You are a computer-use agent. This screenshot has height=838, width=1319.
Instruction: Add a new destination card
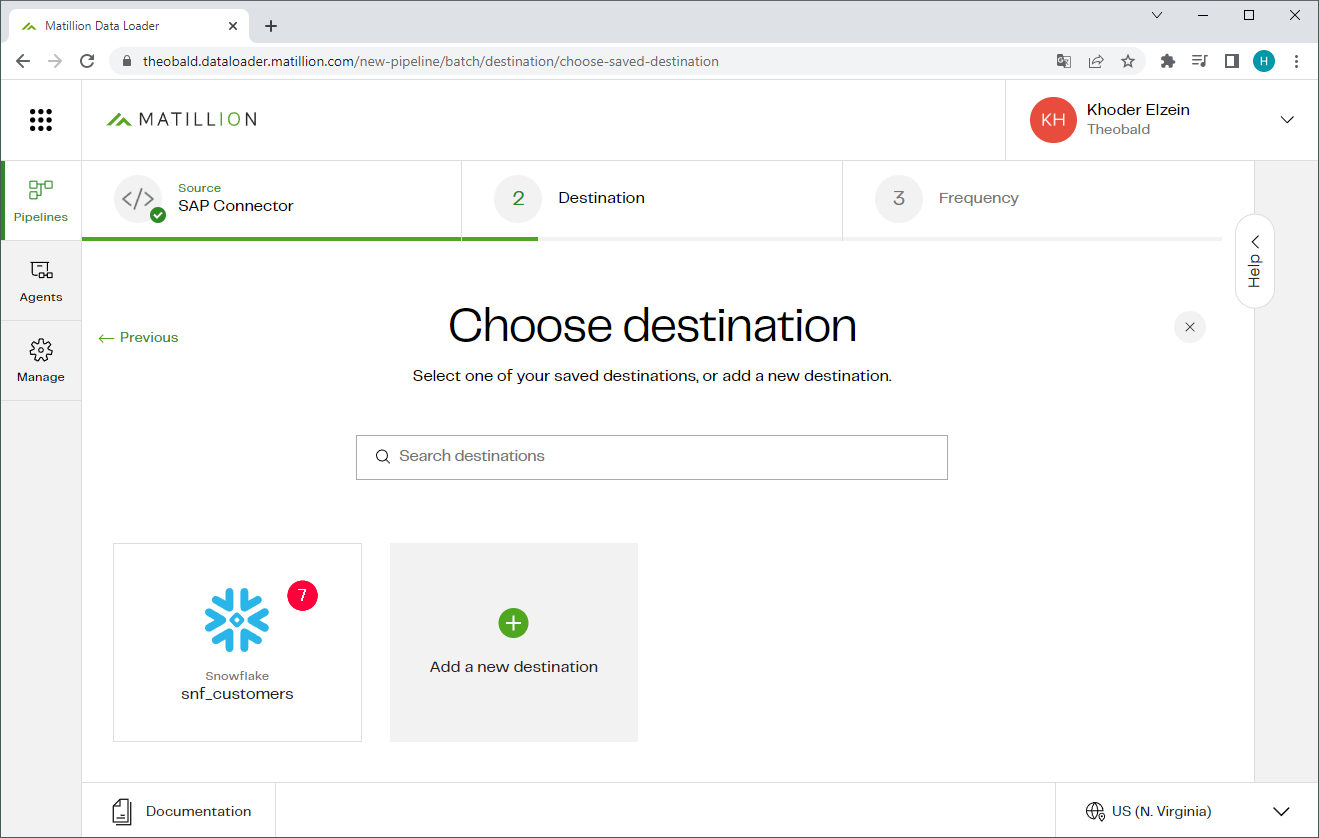pos(514,642)
